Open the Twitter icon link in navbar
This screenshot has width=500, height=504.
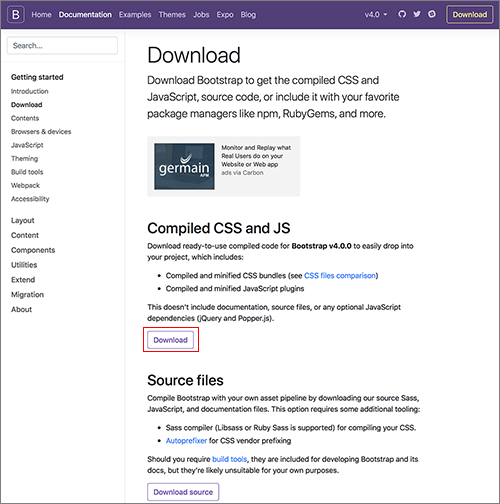417,14
